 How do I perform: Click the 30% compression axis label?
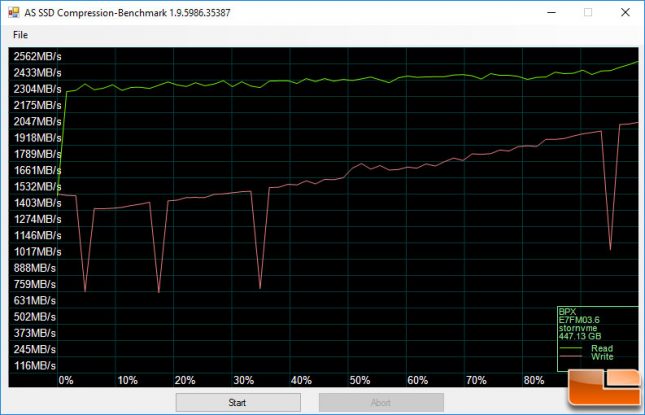pyautogui.click(x=244, y=380)
